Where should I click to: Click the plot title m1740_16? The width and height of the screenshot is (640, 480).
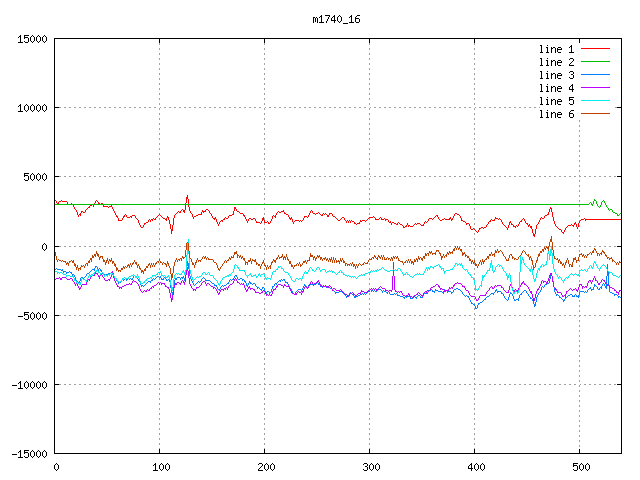[336, 20]
